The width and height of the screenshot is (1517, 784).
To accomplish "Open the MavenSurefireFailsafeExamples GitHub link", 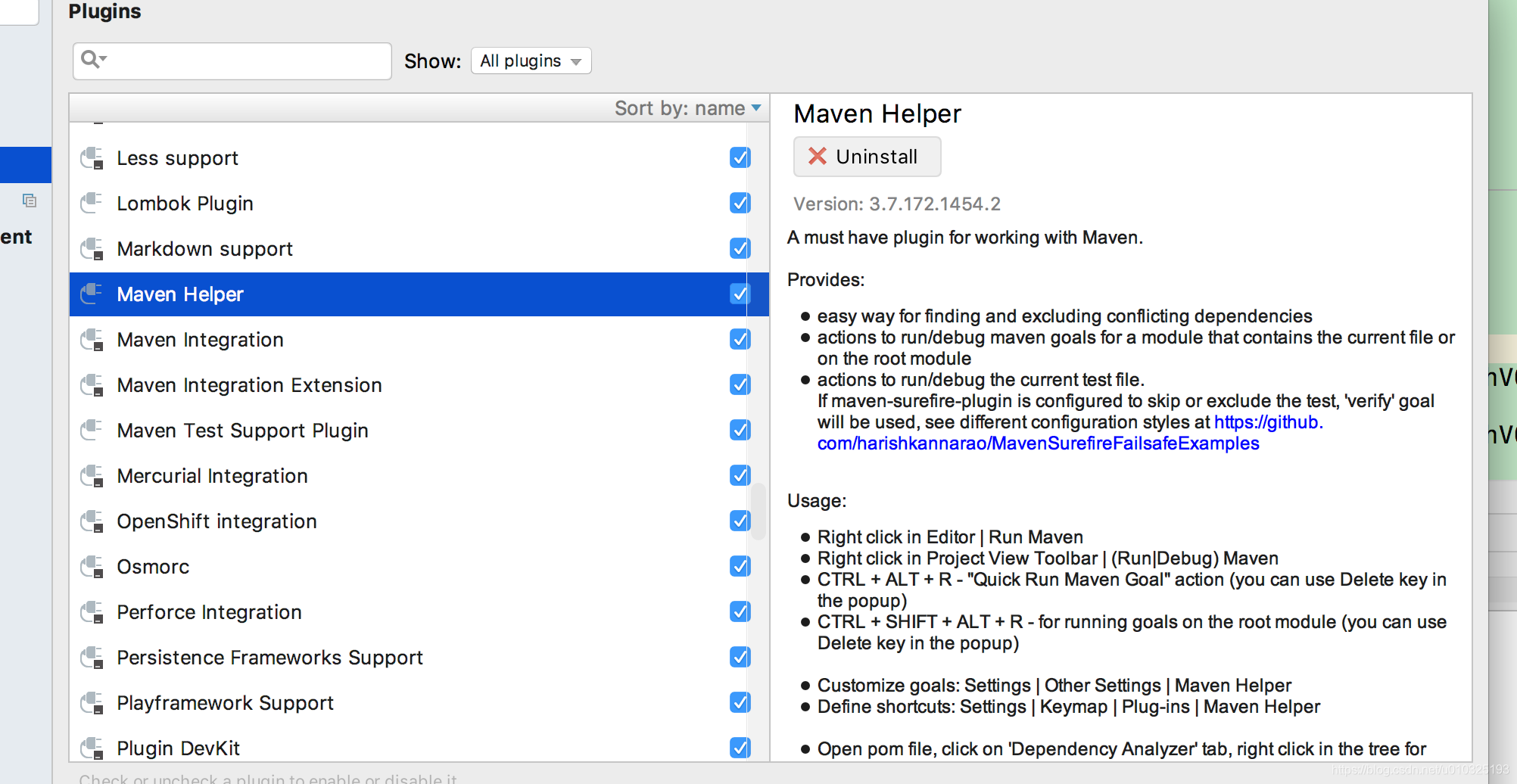I will point(1039,443).
